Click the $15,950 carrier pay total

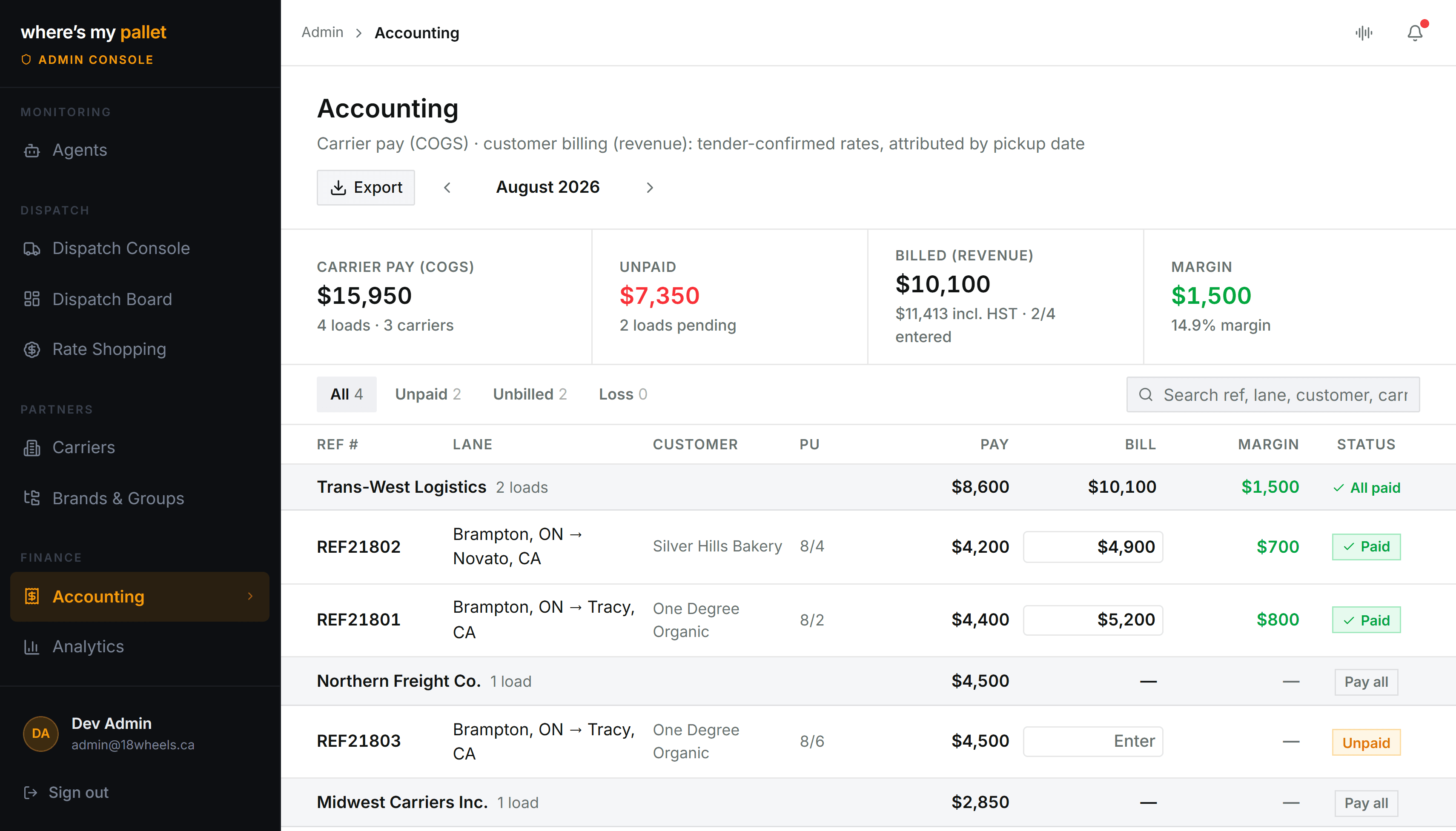(x=364, y=296)
